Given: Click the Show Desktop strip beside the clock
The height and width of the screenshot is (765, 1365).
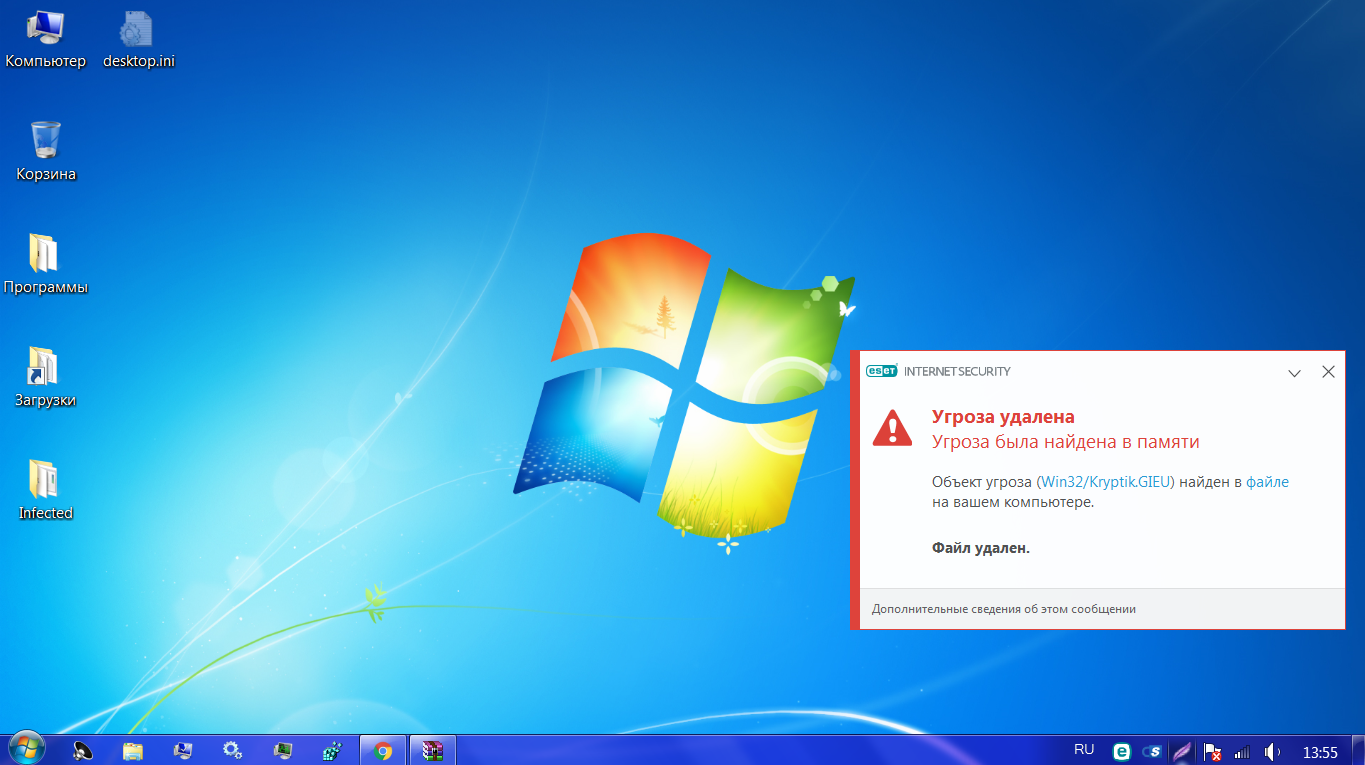Looking at the screenshot, I should (x=1358, y=751).
